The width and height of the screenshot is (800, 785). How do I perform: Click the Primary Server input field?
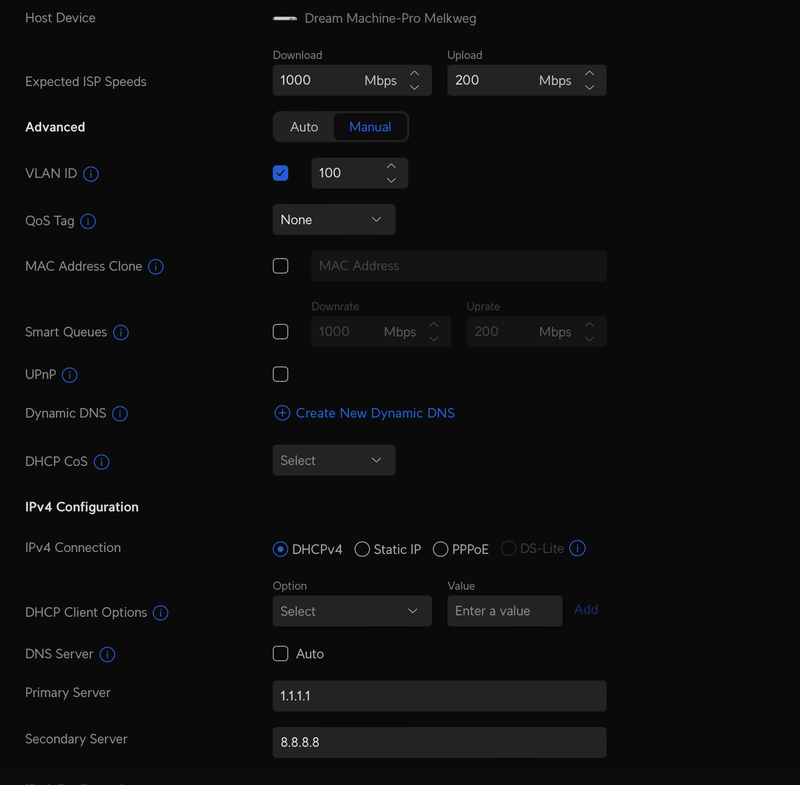click(x=439, y=696)
